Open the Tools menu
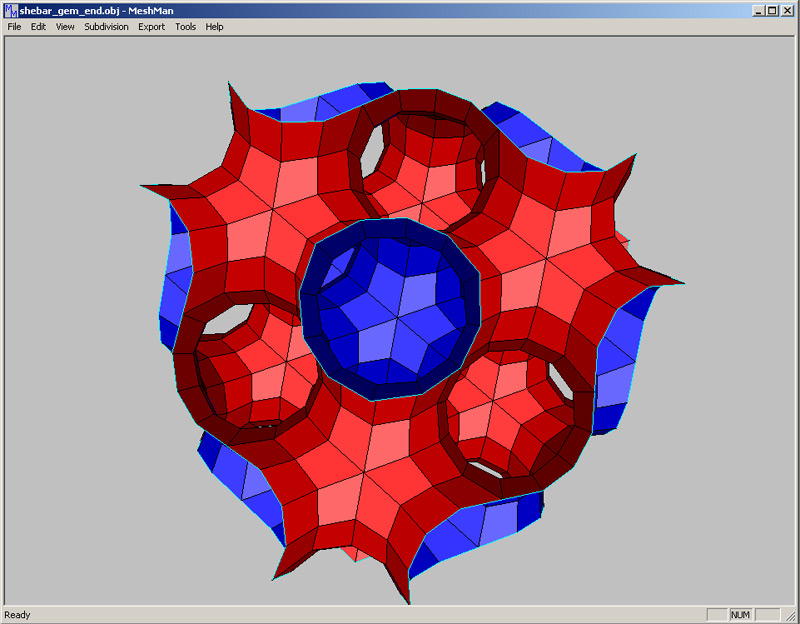This screenshot has height=624, width=800. pos(185,27)
